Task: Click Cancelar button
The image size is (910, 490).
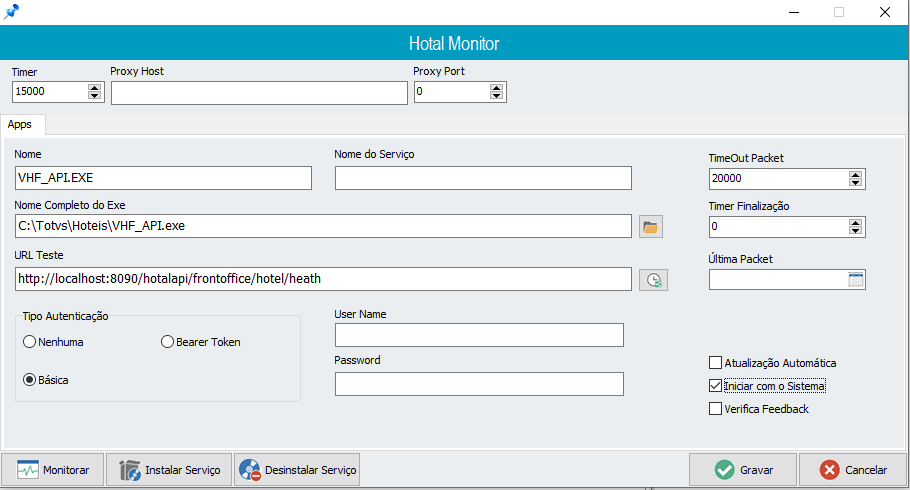Action: [x=853, y=470]
